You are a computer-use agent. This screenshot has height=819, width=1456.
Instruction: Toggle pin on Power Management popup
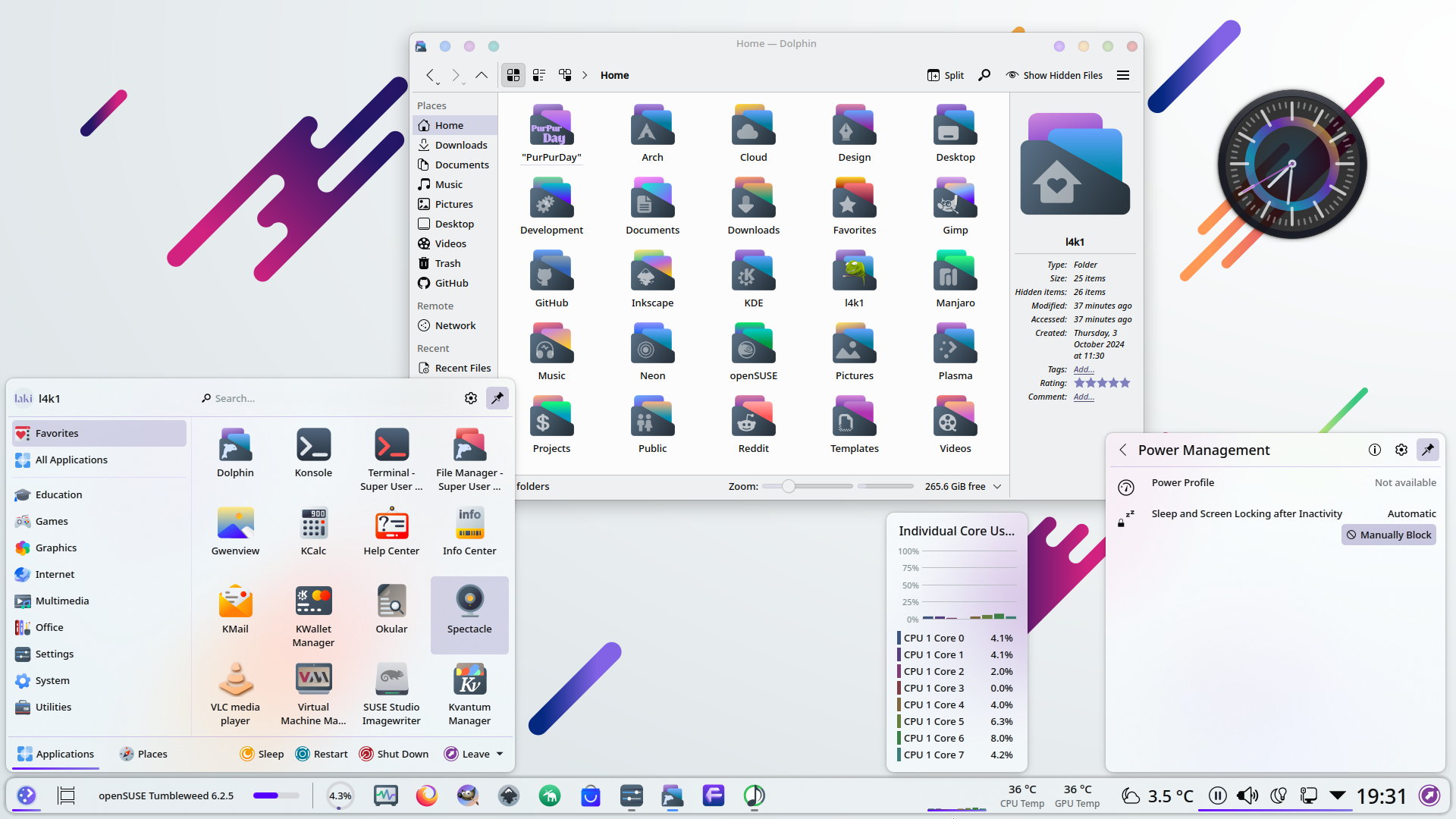point(1428,450)
